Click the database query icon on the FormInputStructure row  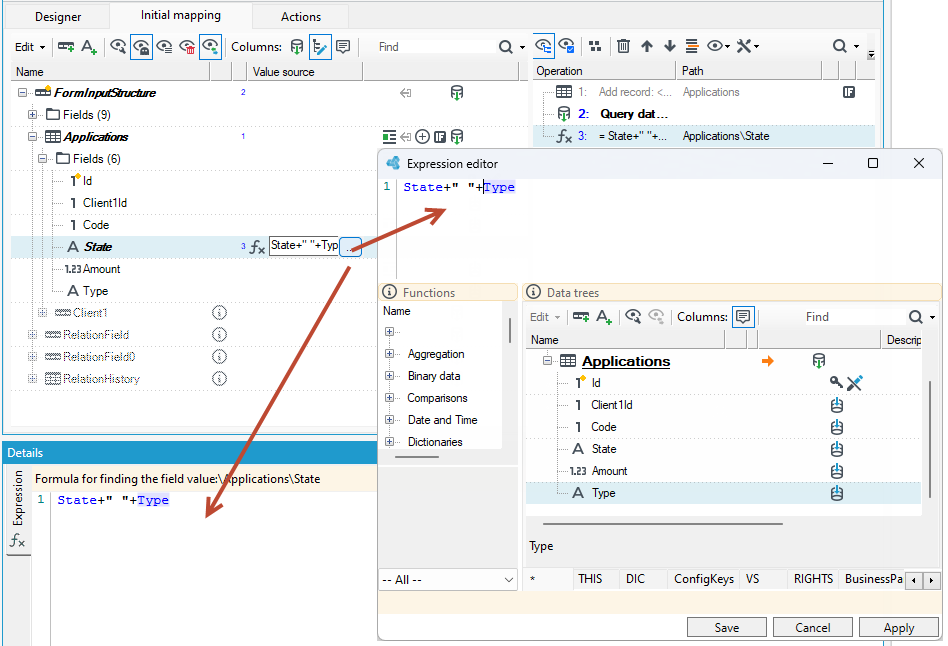click(x=457, y=93)
